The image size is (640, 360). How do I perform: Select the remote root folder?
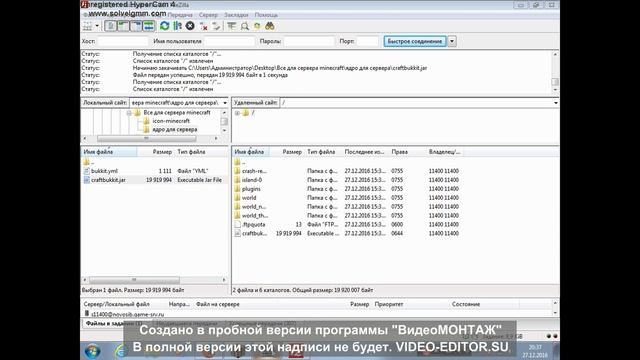(x=249, y=113)
